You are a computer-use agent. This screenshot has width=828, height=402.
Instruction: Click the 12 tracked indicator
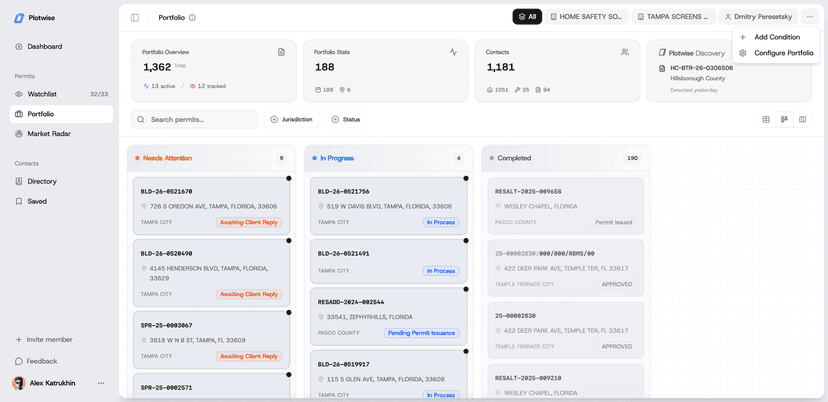(208, 86)
